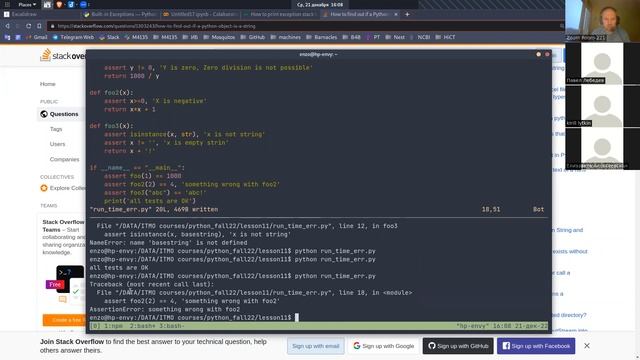Open Companies in Stack Overflow sidebar
This screenshot has height=360, width=640.
[64, 159]
